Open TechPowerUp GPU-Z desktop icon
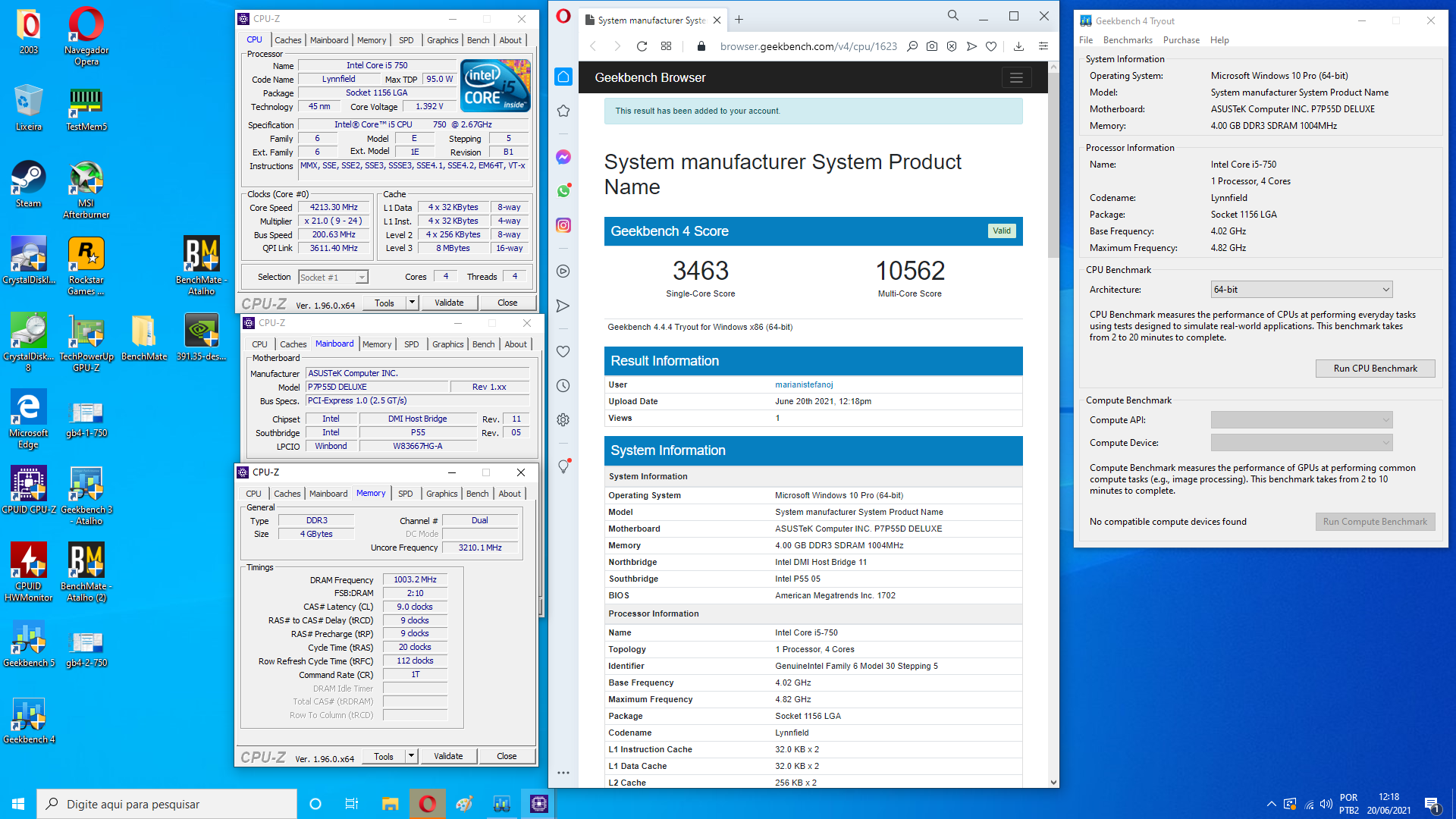The image size is (1456, 819). click(86, 343)
